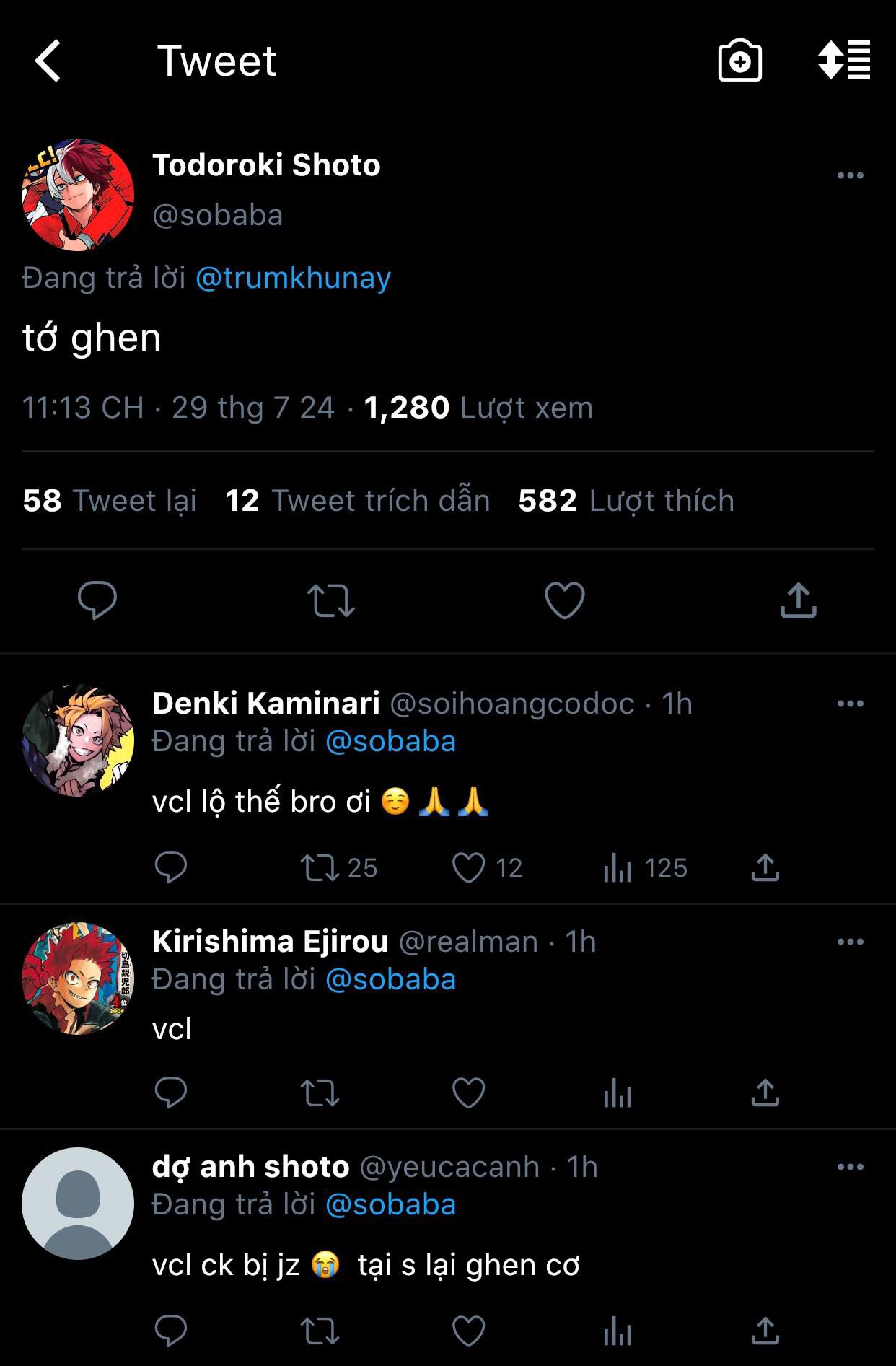Viewport: 896px width, 1366px height.
Task: Retweet Todoroki Shoto's main tweet
Action: [330, 600]
